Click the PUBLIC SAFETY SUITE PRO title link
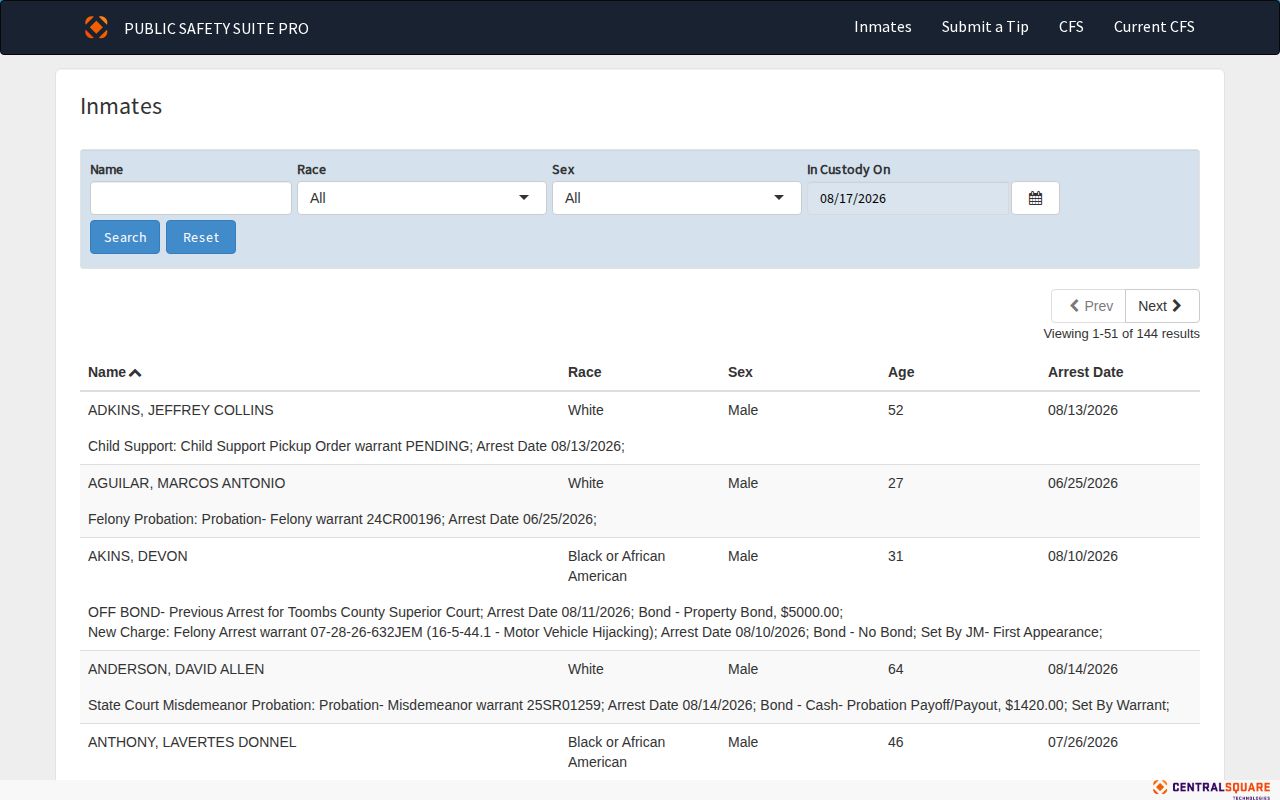The height and width of the screenshot is (800, 1280). pos(216,28)
